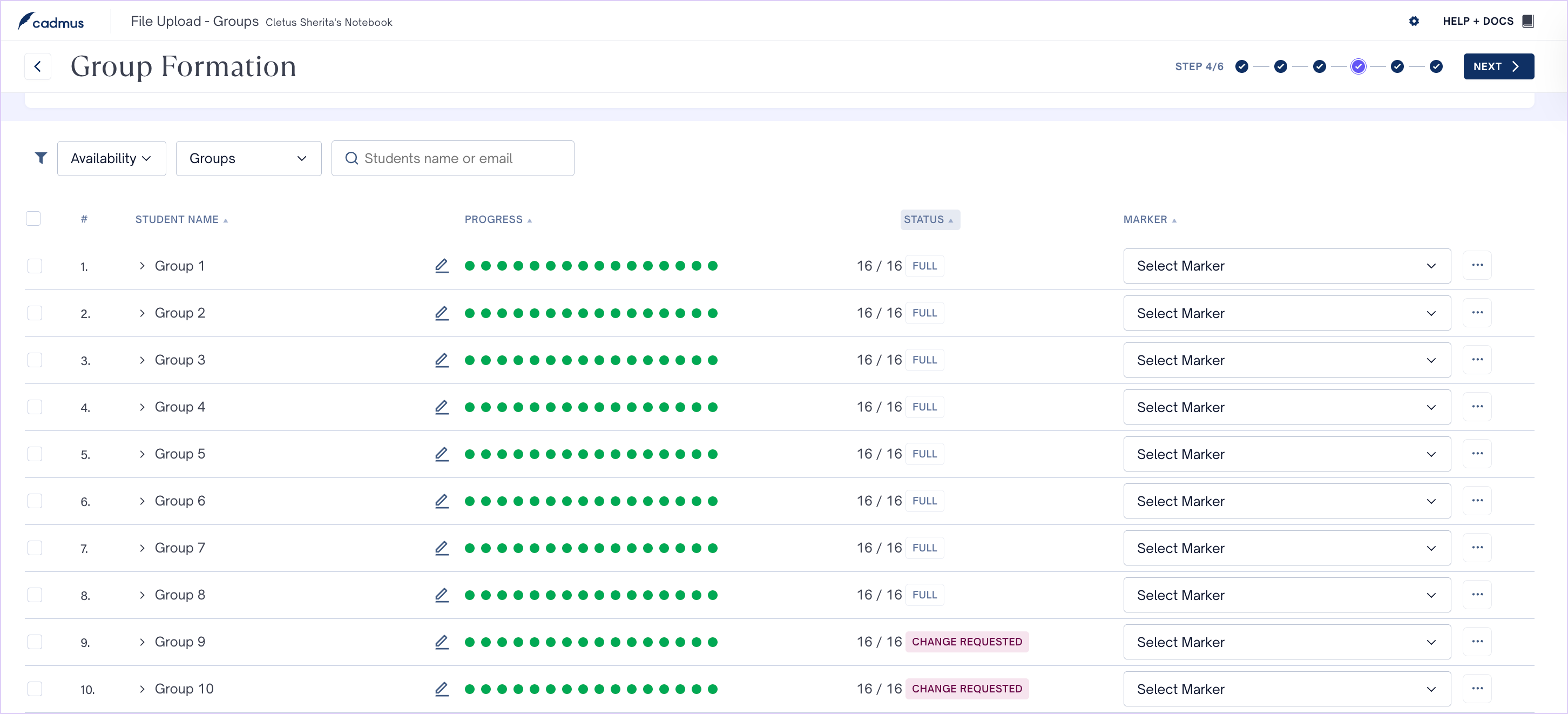Click the edit pencil beside Group 6

point(441,501)
